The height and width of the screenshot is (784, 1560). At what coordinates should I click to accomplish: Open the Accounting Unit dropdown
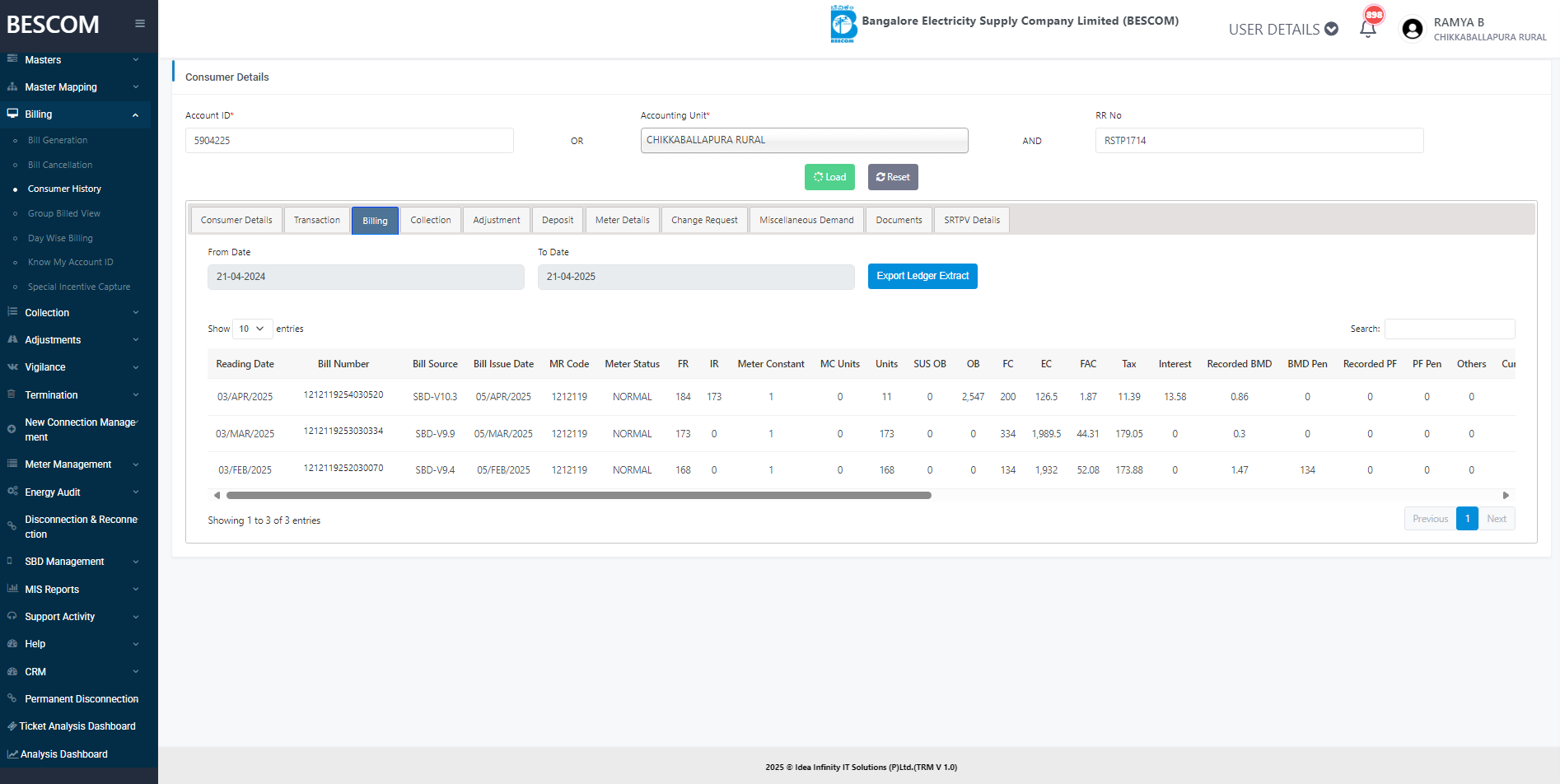point(804,140)
